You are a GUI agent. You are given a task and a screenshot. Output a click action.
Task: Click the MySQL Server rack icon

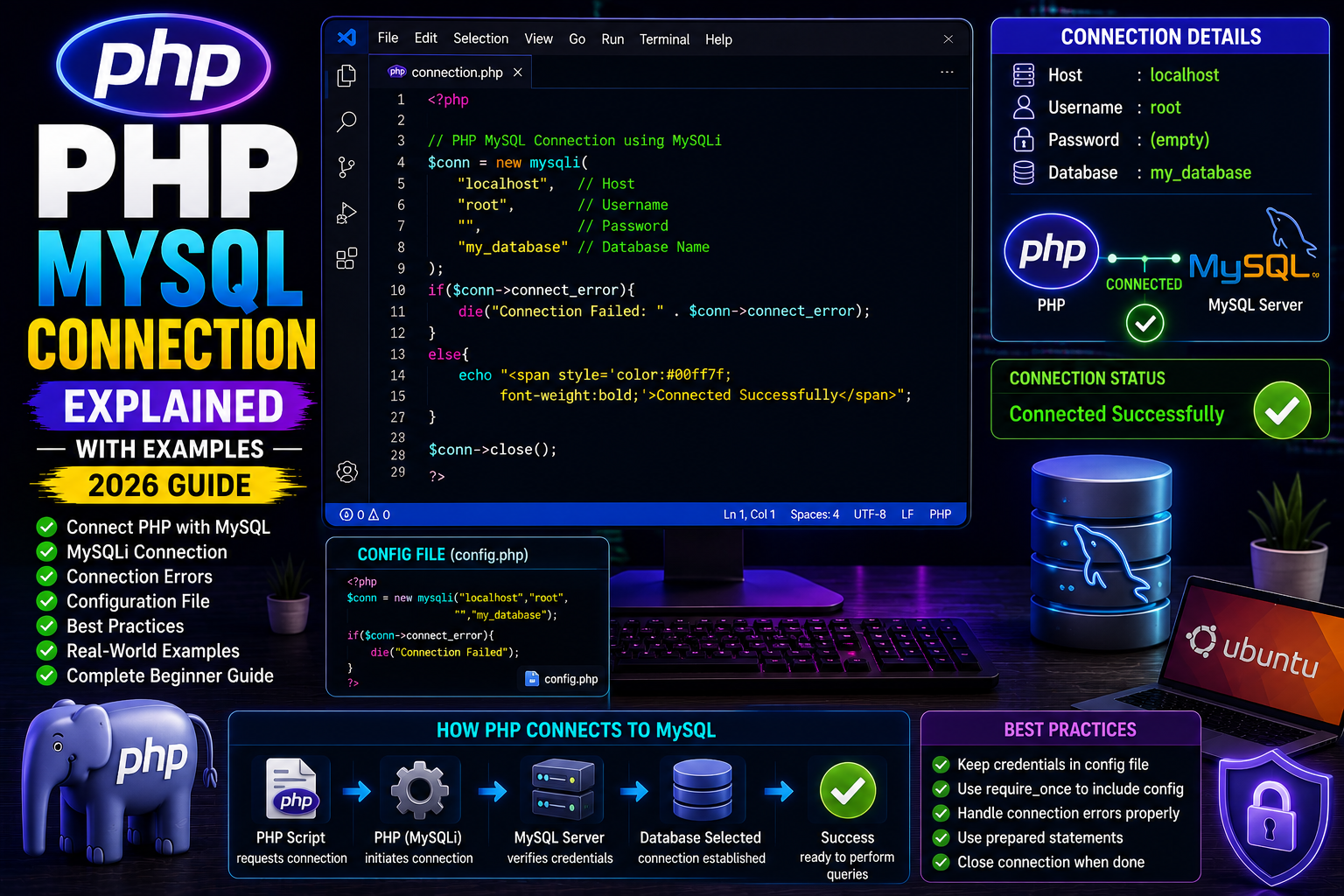[x=563, y=789]
